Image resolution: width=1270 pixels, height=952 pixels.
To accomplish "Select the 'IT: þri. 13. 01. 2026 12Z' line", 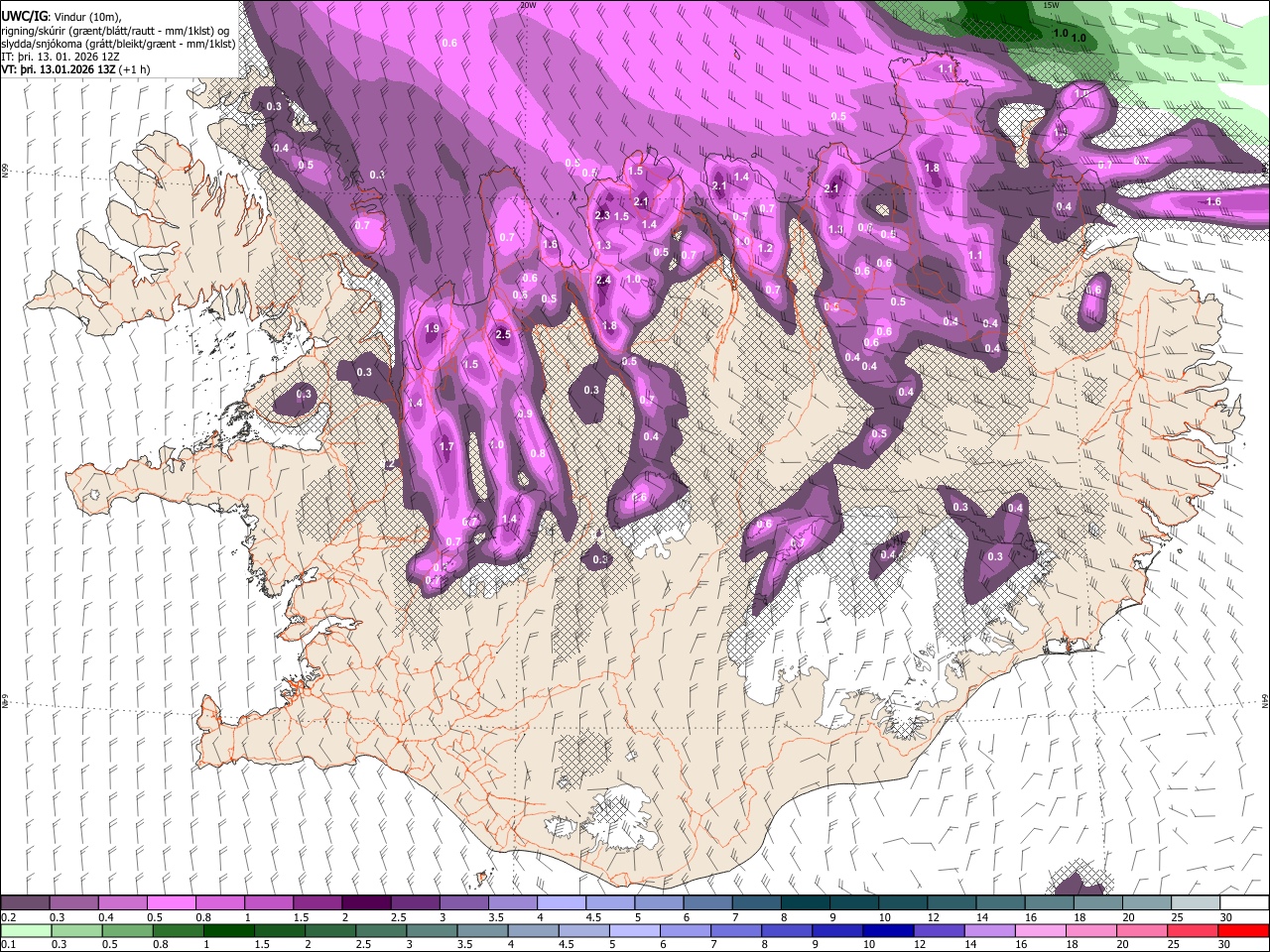I will pos(62,57).
